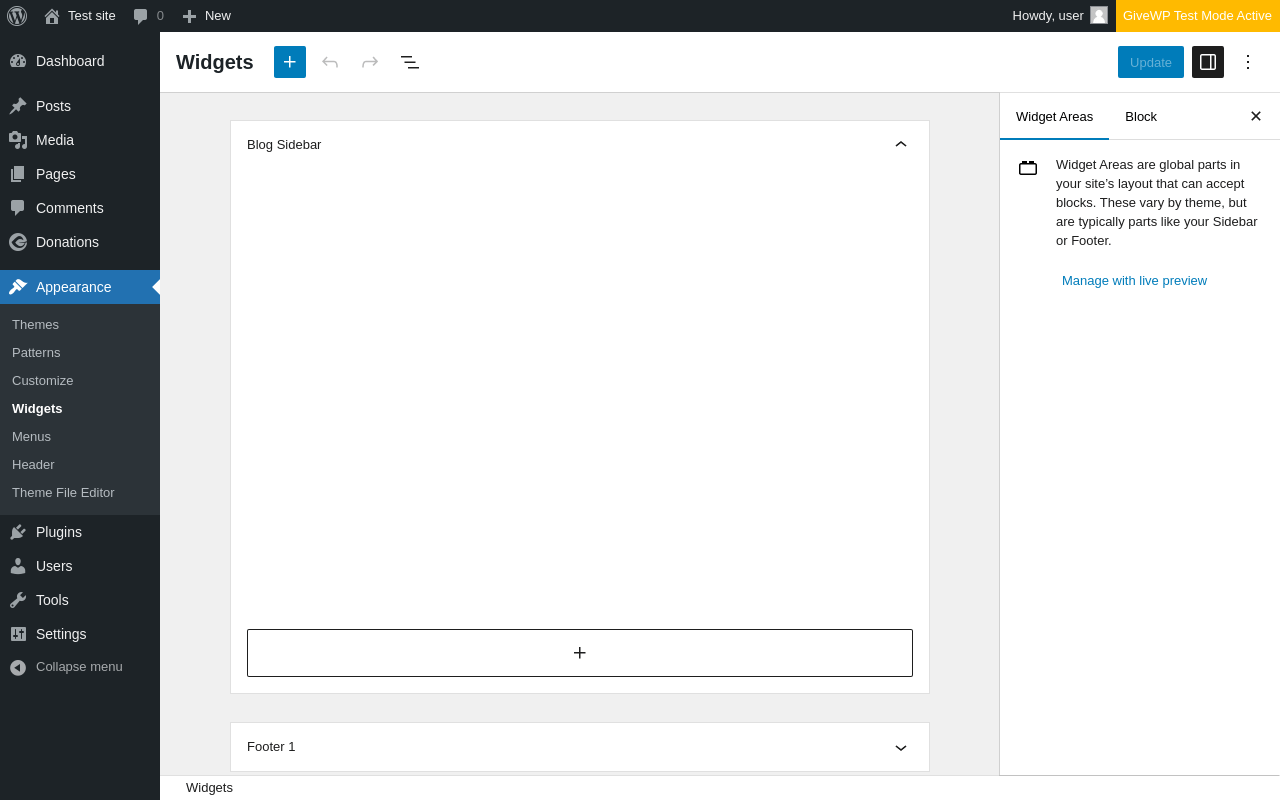Click Manage with live preview link

point(1134,280)
